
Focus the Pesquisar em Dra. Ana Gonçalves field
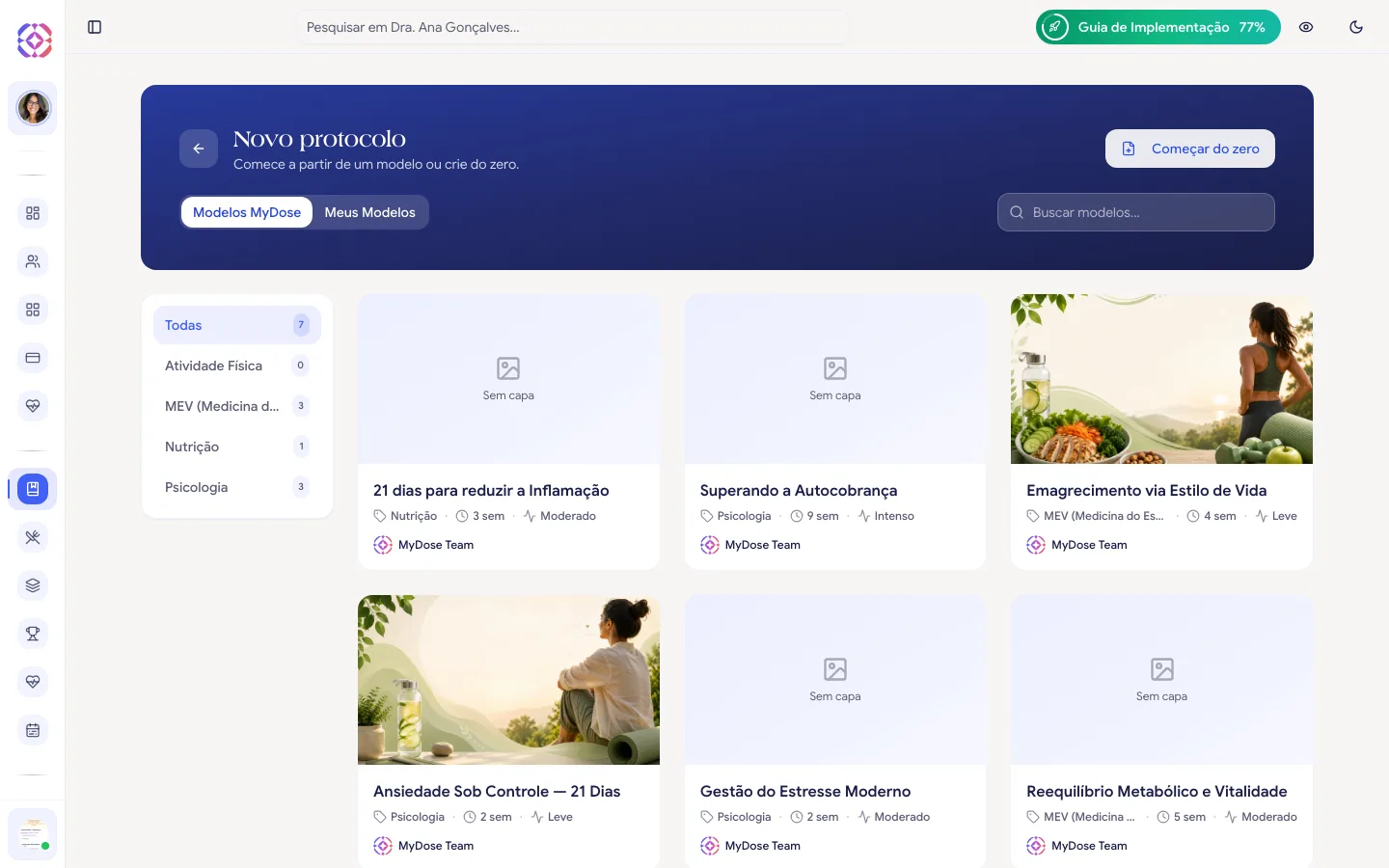pyautogui.click(x=572, y=27)
